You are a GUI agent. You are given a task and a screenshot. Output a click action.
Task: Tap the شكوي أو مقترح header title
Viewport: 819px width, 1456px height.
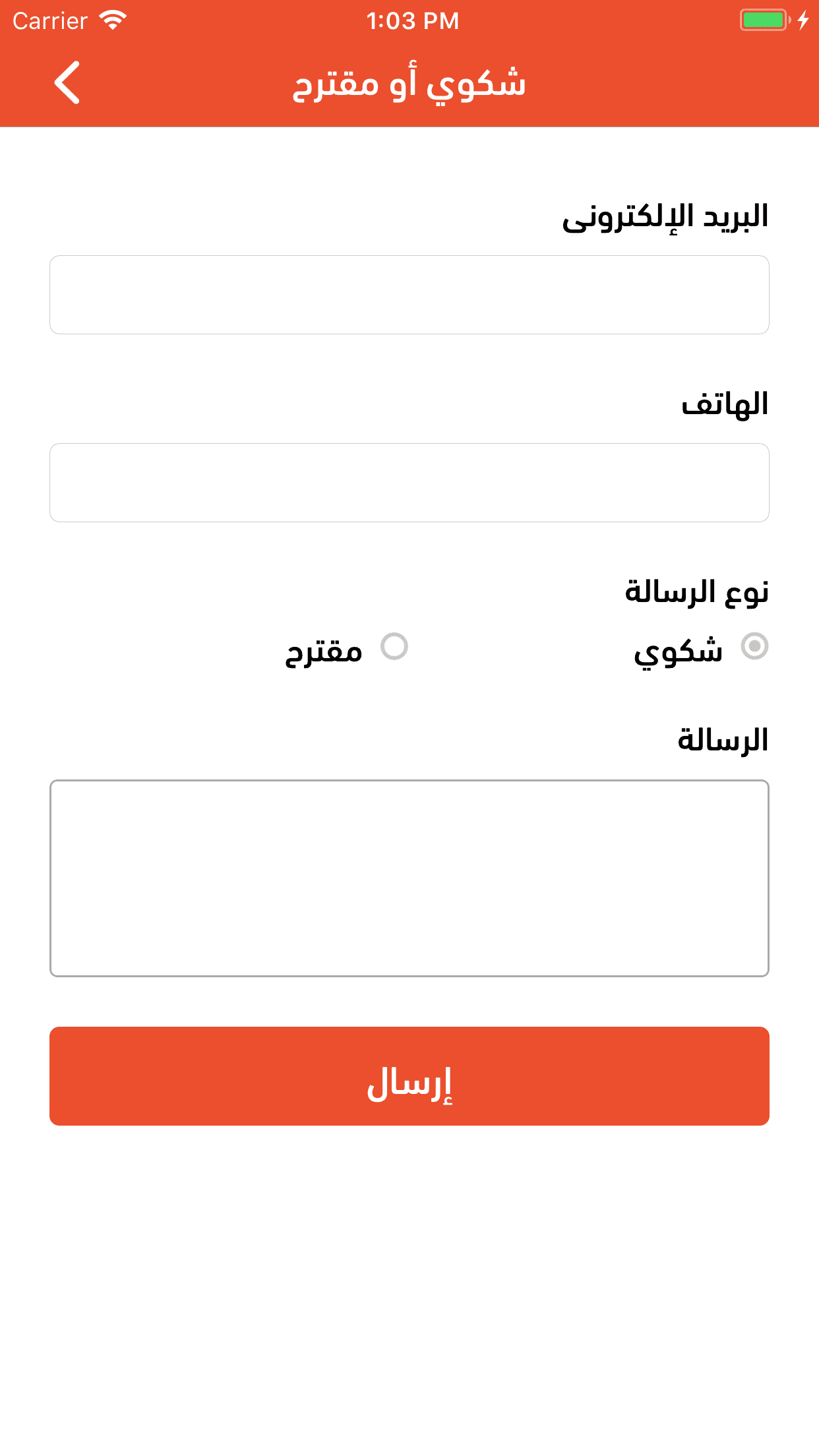[x=409, y=84]
